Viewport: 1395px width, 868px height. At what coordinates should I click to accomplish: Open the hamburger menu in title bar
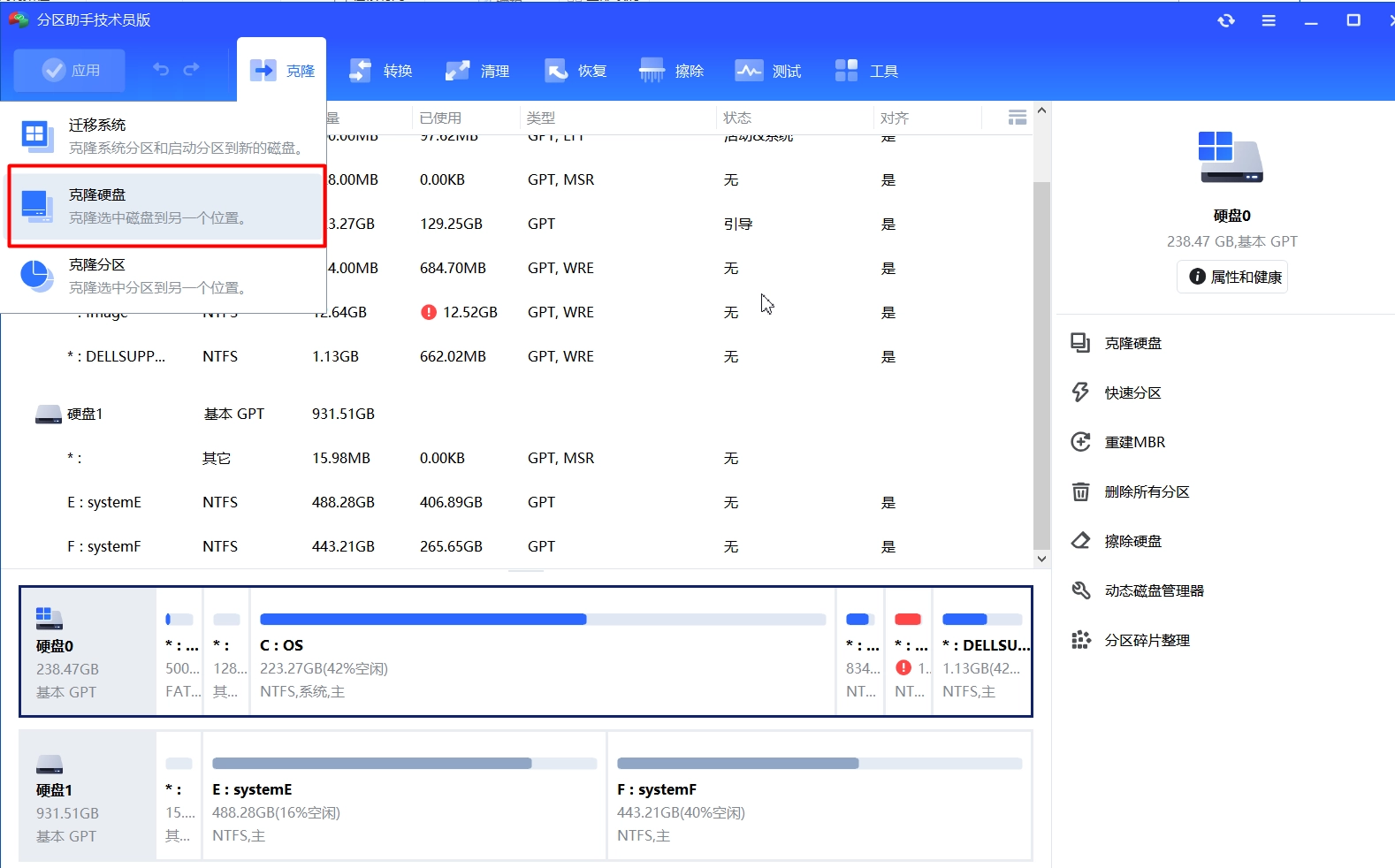pos(1269,20)
